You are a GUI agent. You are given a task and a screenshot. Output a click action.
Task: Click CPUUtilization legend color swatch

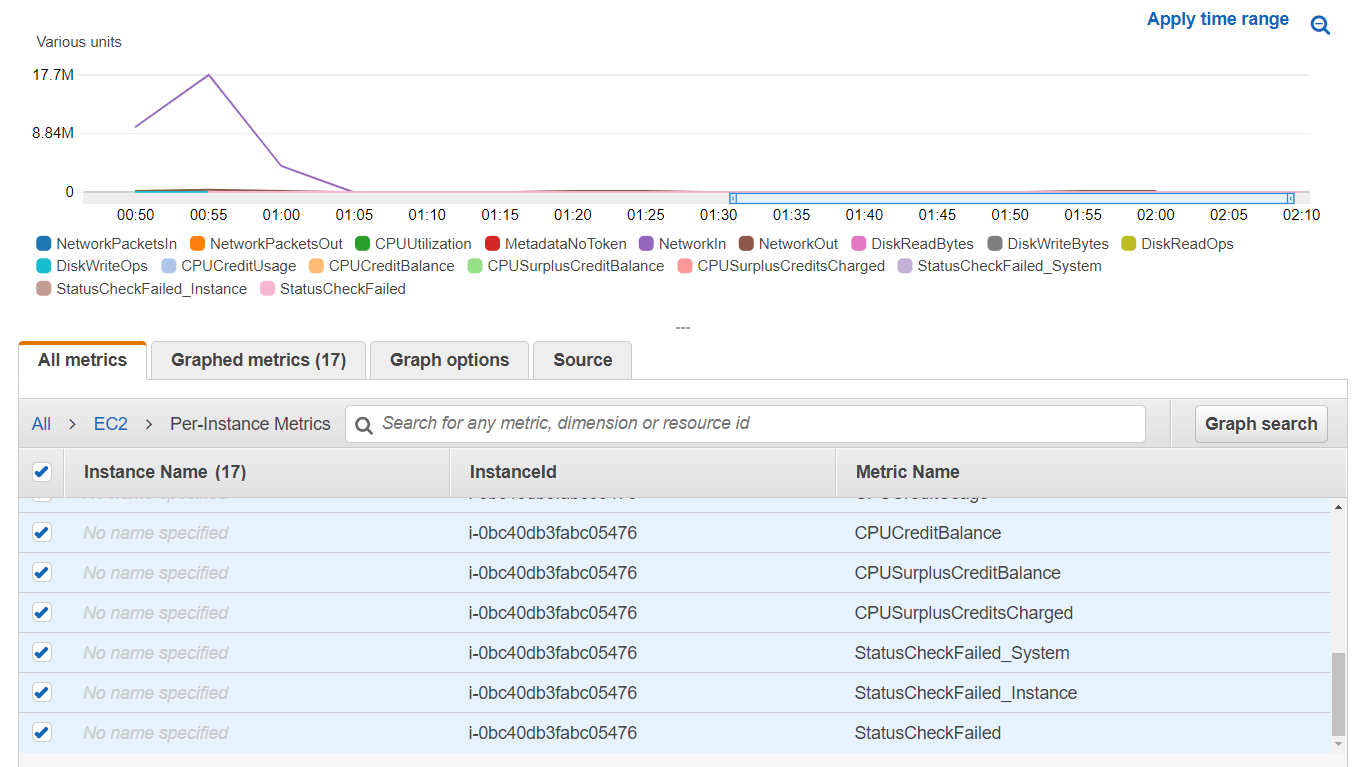(x=362, y=244)
